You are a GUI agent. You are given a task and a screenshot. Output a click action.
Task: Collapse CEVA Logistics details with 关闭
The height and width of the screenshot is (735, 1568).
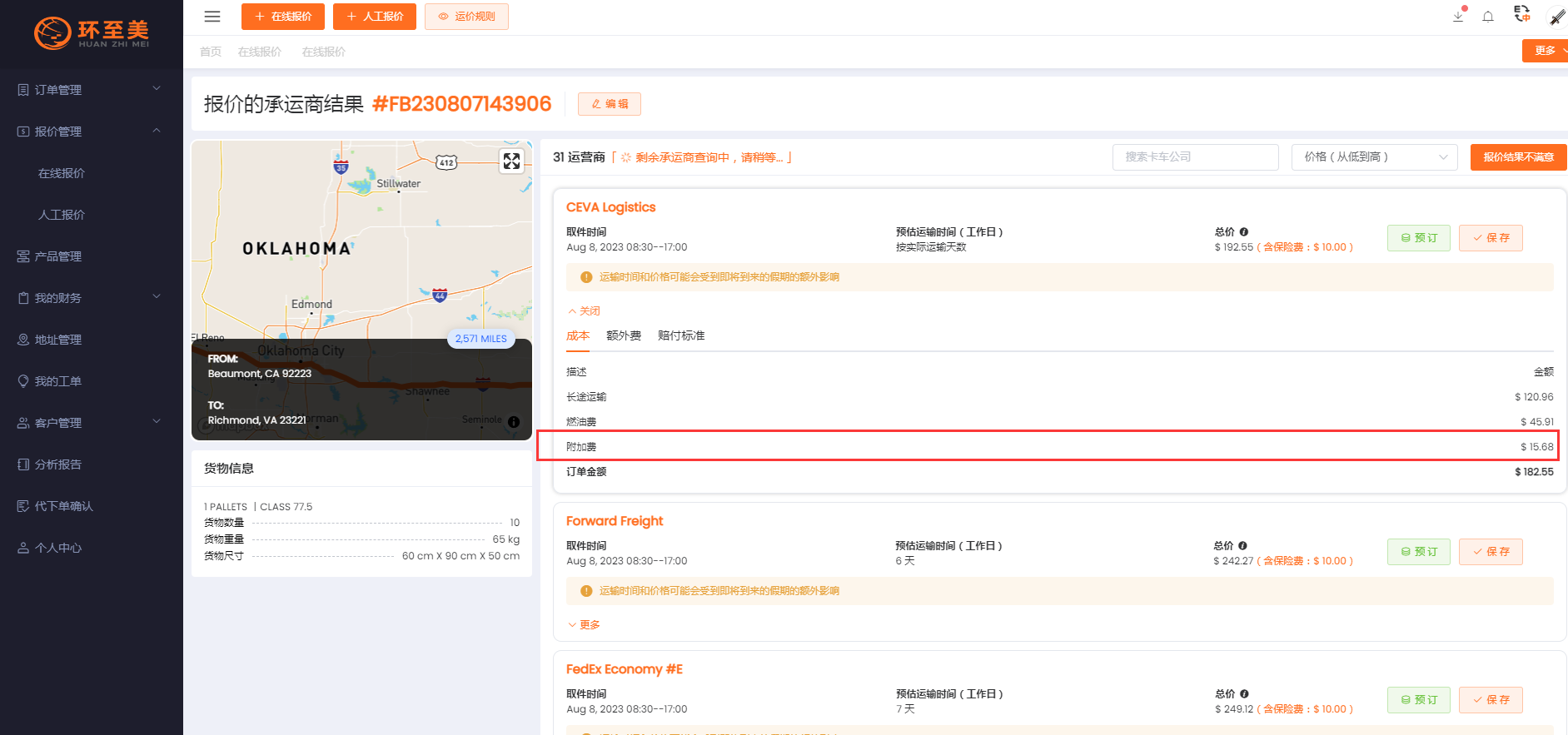584,311
